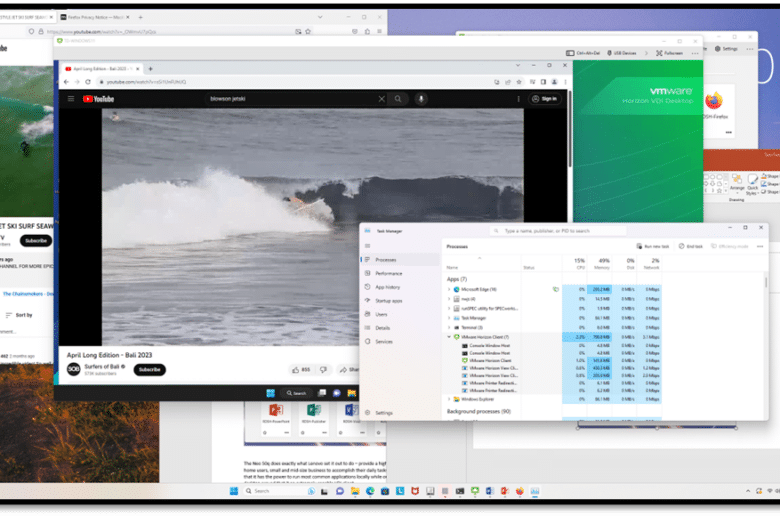Open Chrome profile avatar icon
Viewport: 780px width, 516px height.
point(554,82)
